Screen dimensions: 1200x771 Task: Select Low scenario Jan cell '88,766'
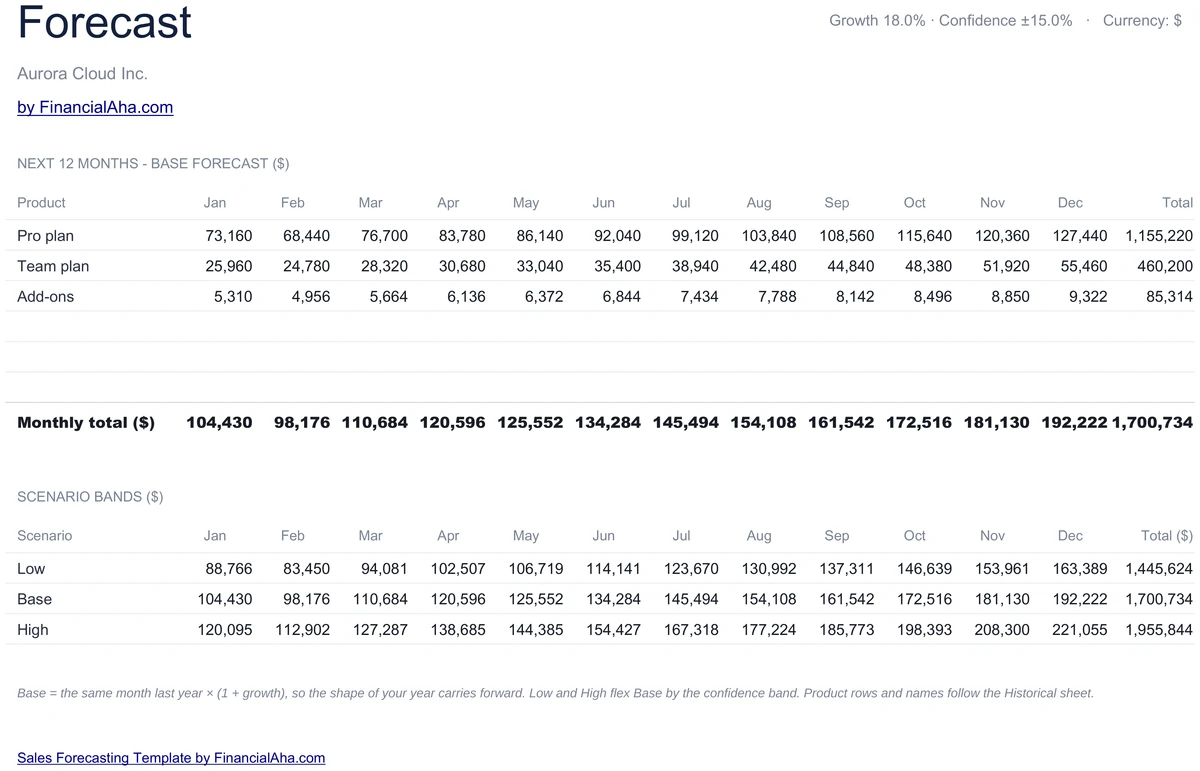click(229, 569)
